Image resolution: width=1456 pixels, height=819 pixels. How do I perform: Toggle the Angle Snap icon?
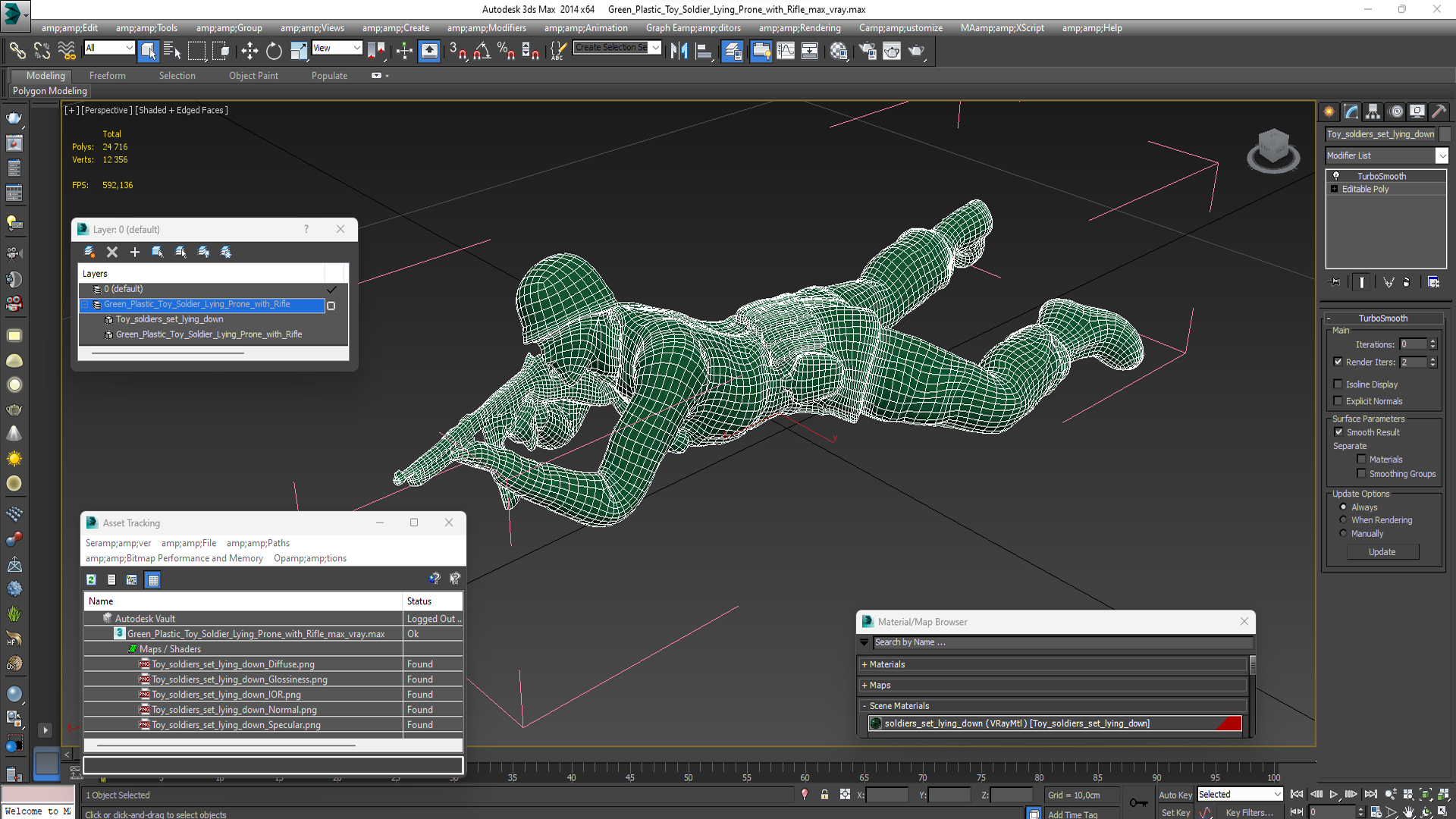[482, 51]
